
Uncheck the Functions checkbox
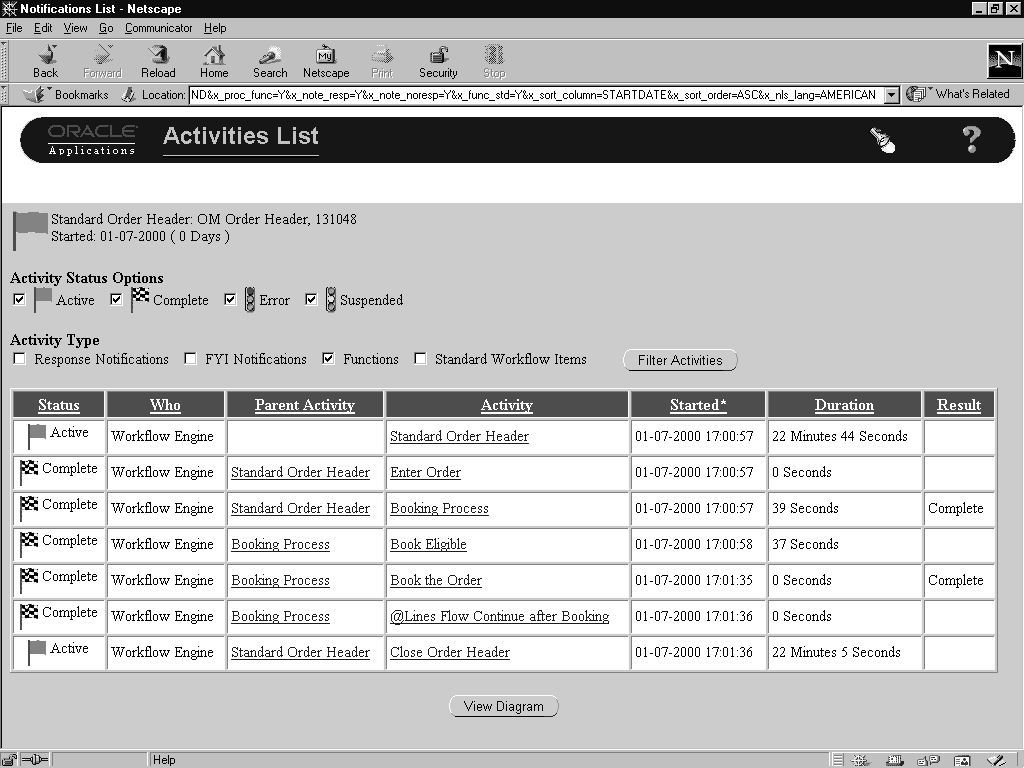point(328,359)
